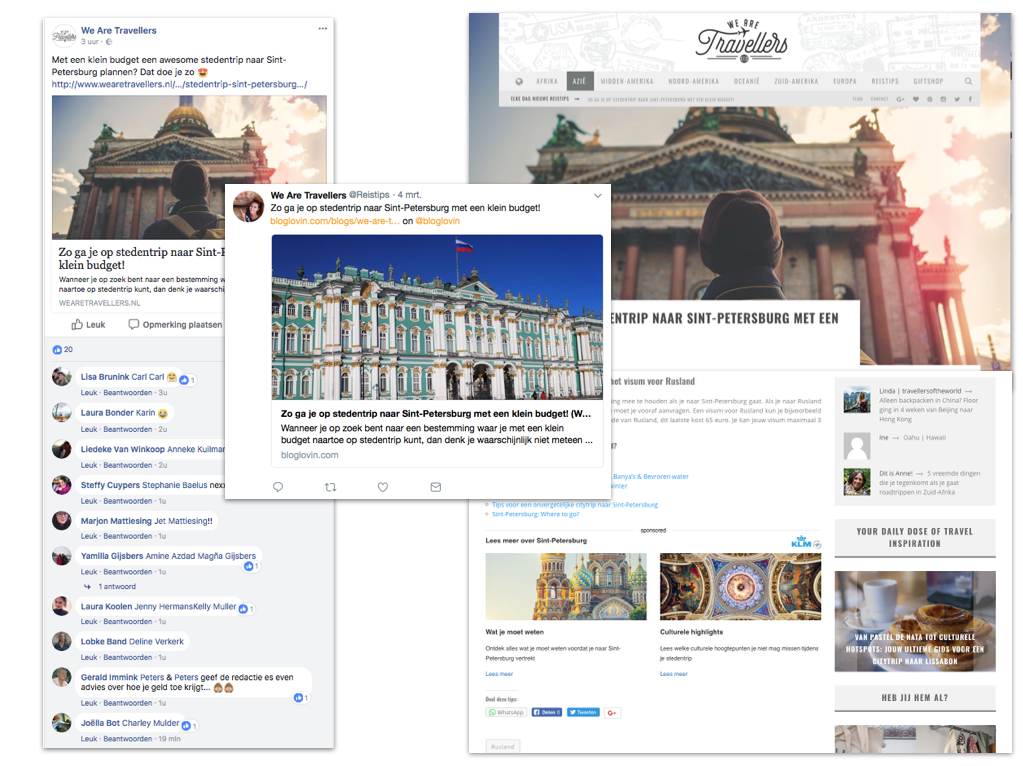Click the @bloglovin mention in the tweet
Viewport: 1023px width, 766px height.
click(438, 221)
